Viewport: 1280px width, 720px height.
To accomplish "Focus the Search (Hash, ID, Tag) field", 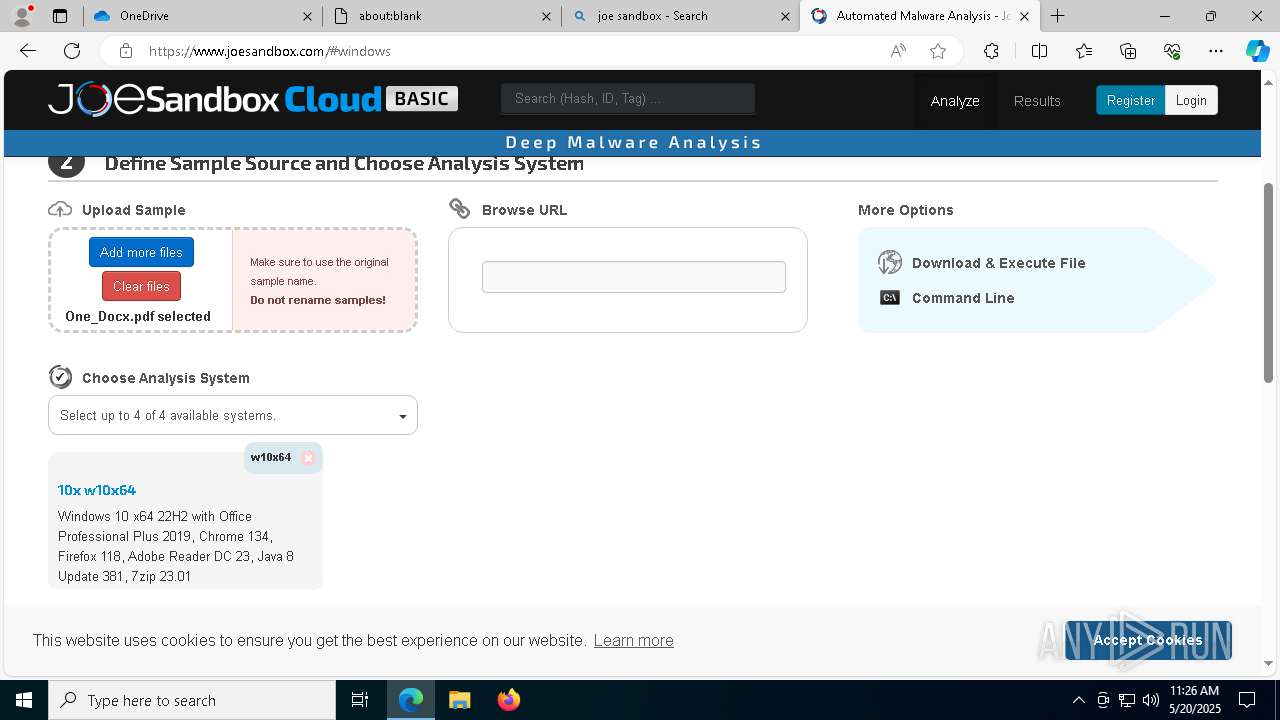I will [x=628, y=98].
